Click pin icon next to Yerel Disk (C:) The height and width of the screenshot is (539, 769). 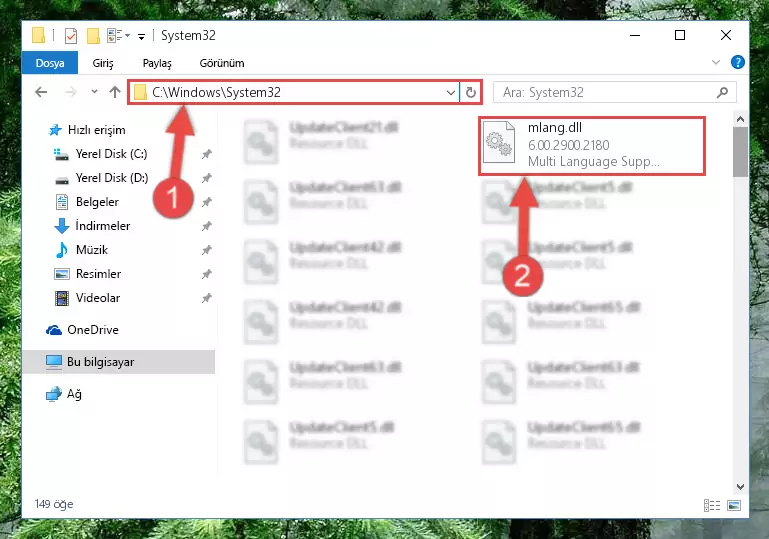pos(206,154)
